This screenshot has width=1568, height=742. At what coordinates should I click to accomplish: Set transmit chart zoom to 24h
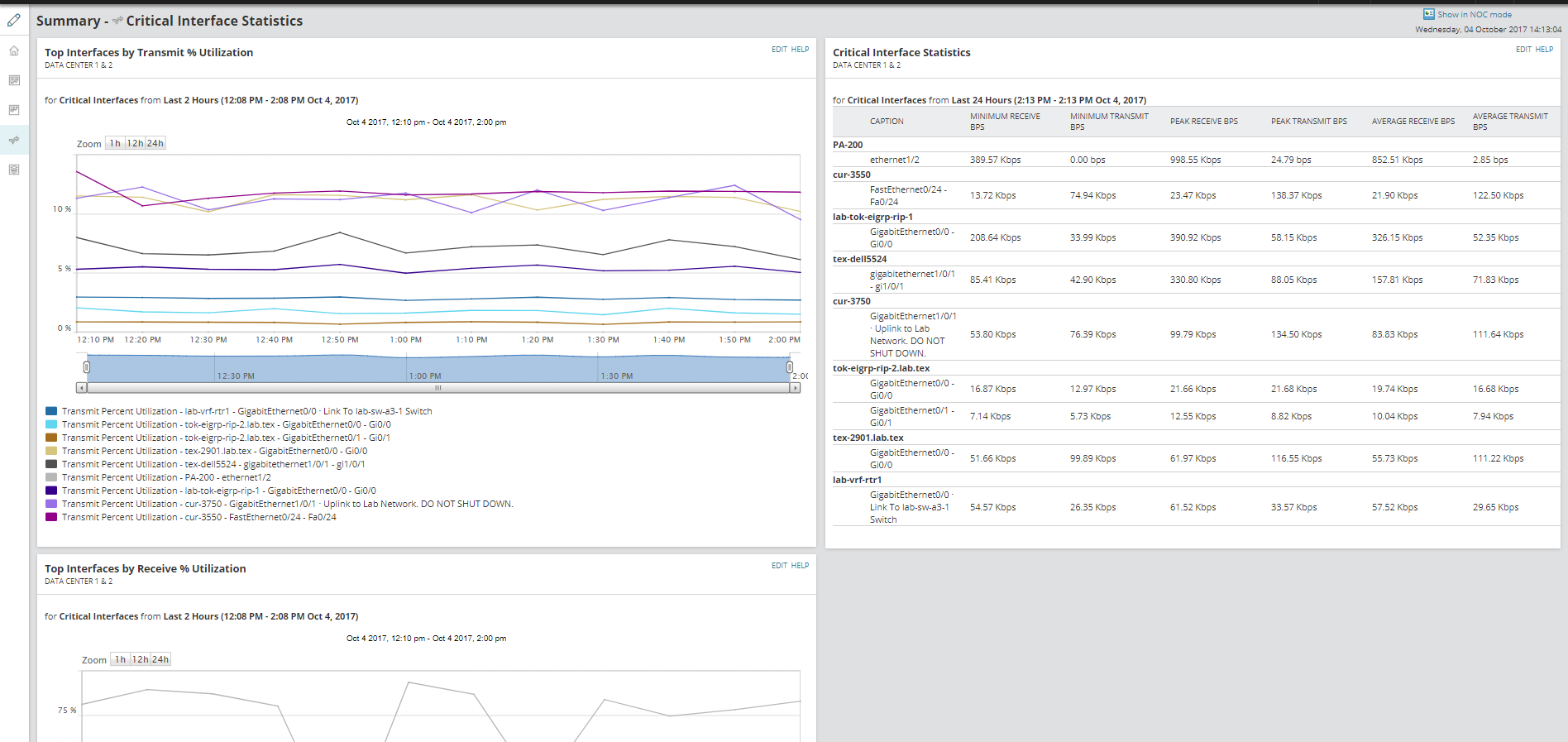155,143
